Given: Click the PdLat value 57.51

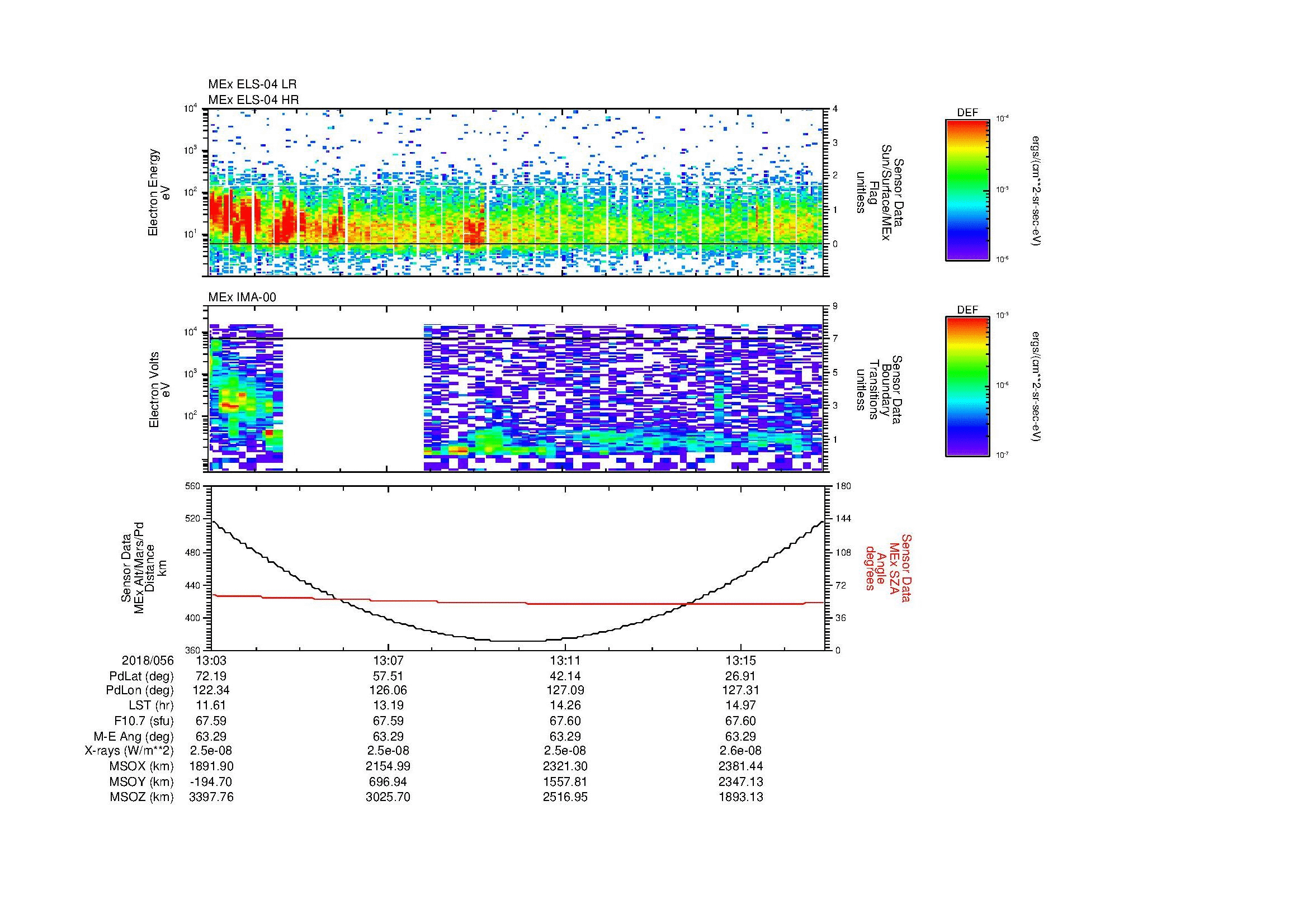Looking at the screenshot, I should click(x=388, y=676).
